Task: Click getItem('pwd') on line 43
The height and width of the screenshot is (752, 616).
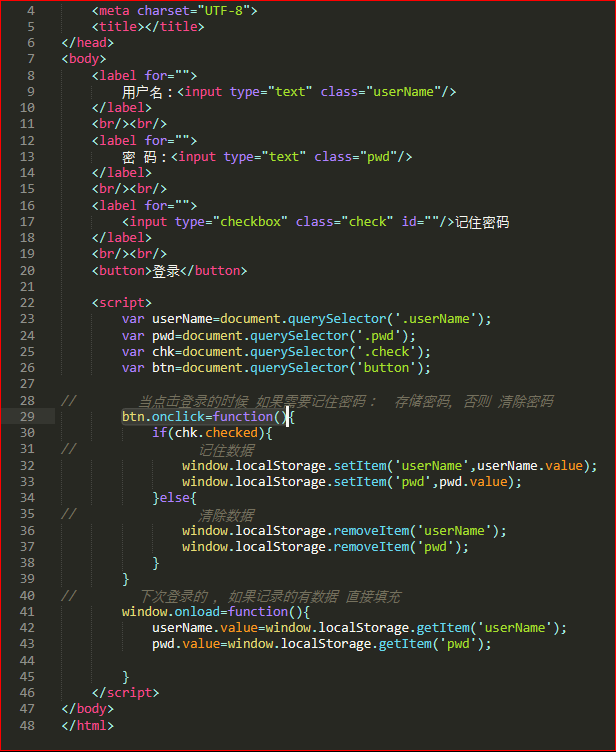Action: pos(431,644)
